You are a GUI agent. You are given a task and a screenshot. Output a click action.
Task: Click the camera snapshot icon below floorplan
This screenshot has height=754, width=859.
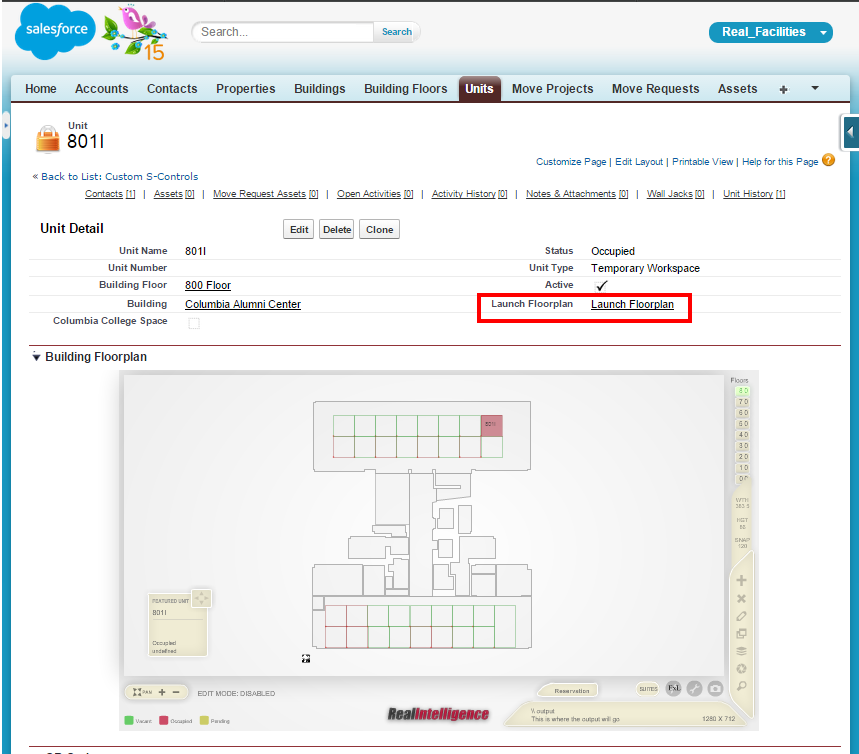coord(715,689)
